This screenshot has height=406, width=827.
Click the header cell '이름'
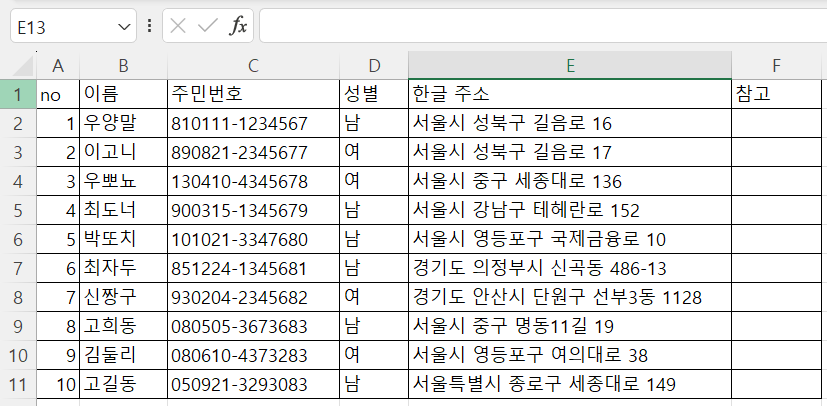[123, 94]
